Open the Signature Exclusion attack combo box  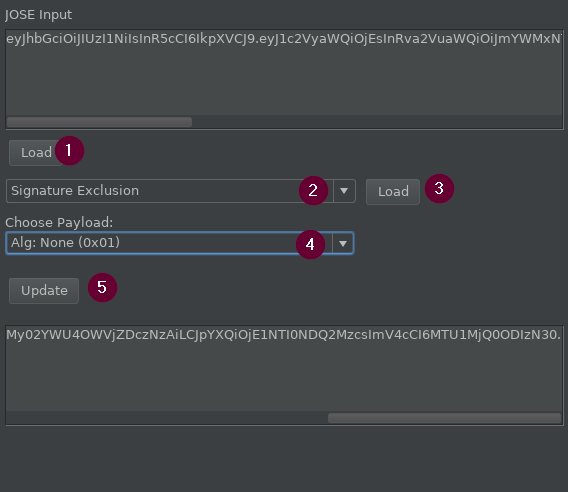181,191
